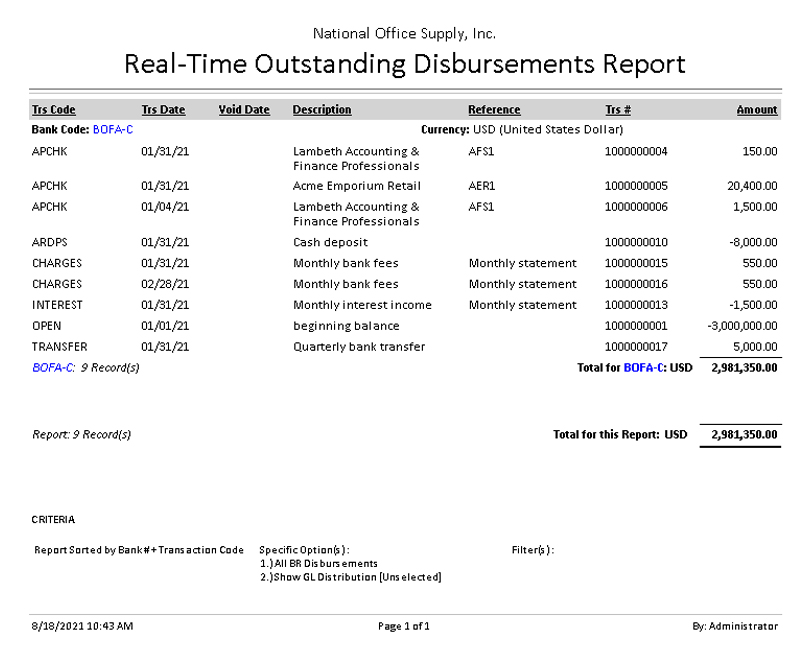The height and width of the screenshot is (656, 810).
Task: Click the Void Date column header
Action: click(244, 110)
